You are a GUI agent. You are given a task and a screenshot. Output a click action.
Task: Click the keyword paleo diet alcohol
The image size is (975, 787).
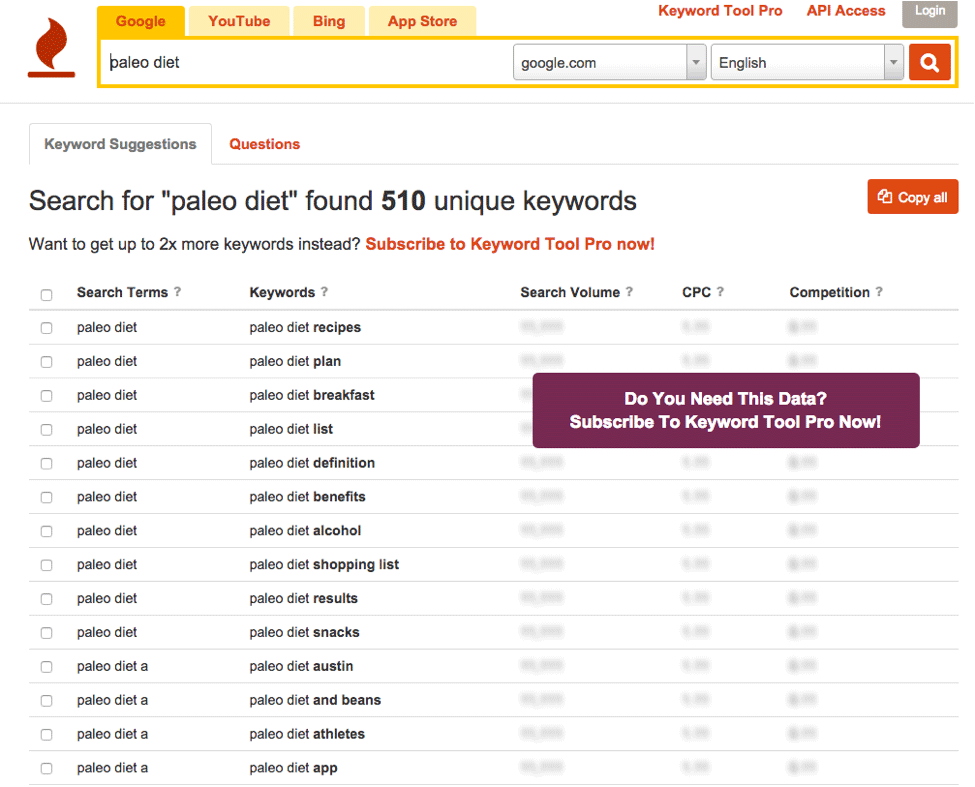305,530
